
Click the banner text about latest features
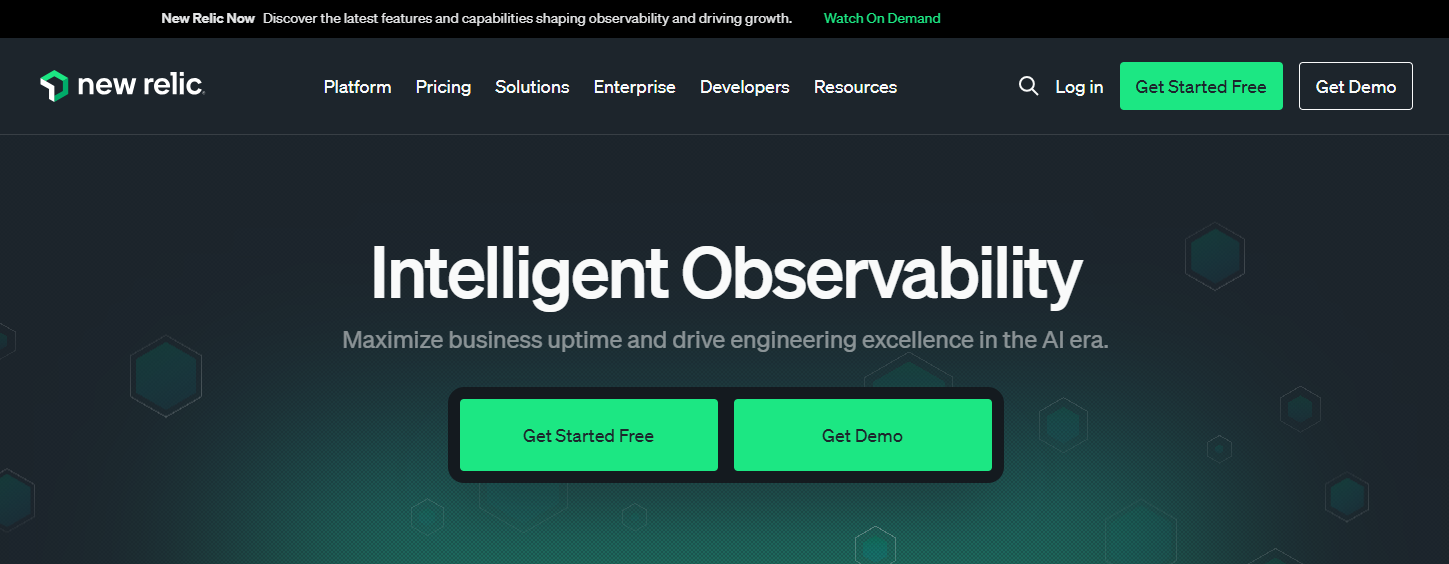point(527,18)
